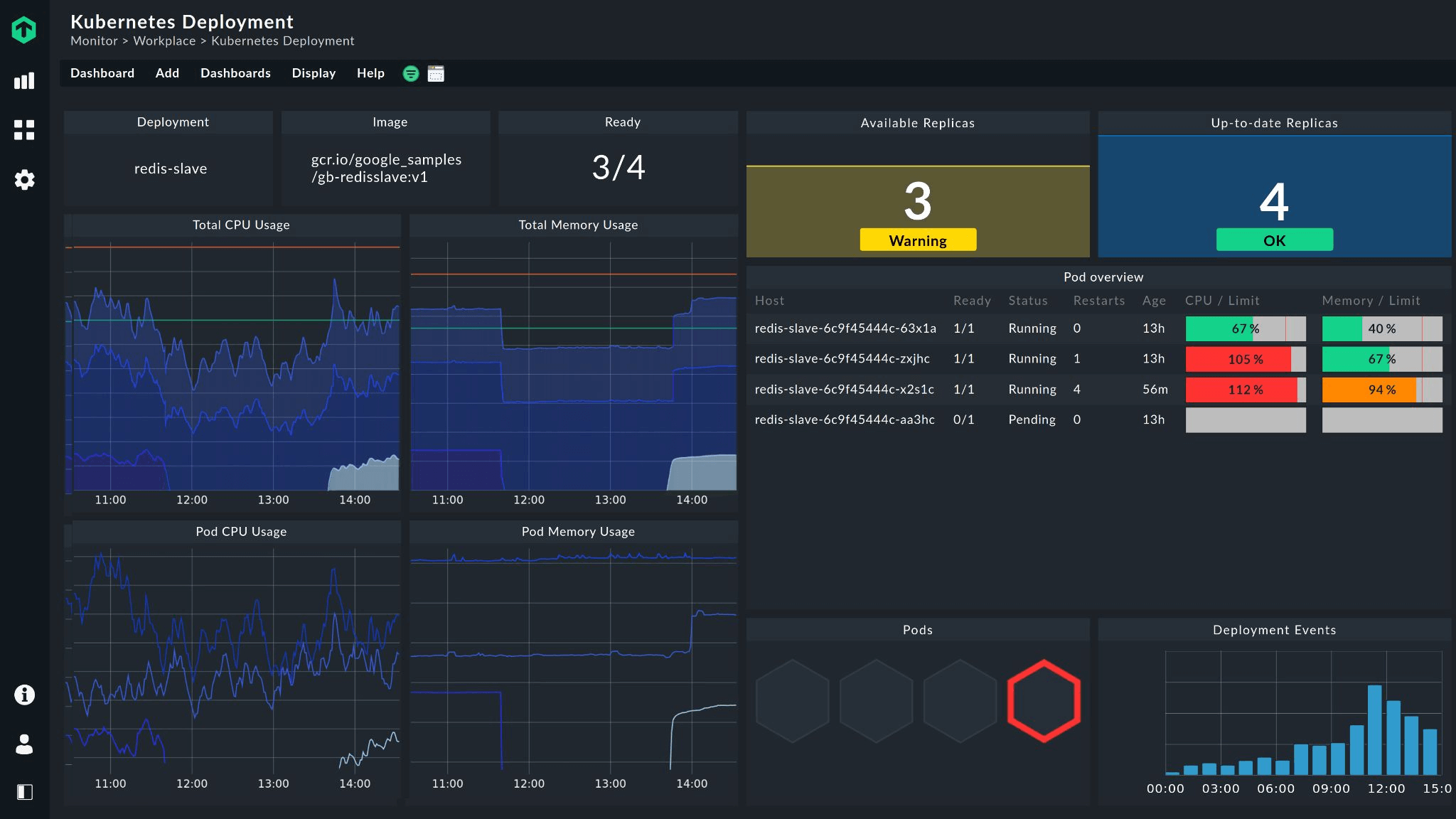Open the Help info sidebar icon
The height and width of the screenshot is (819, 1456).
(x=24, y=695)
